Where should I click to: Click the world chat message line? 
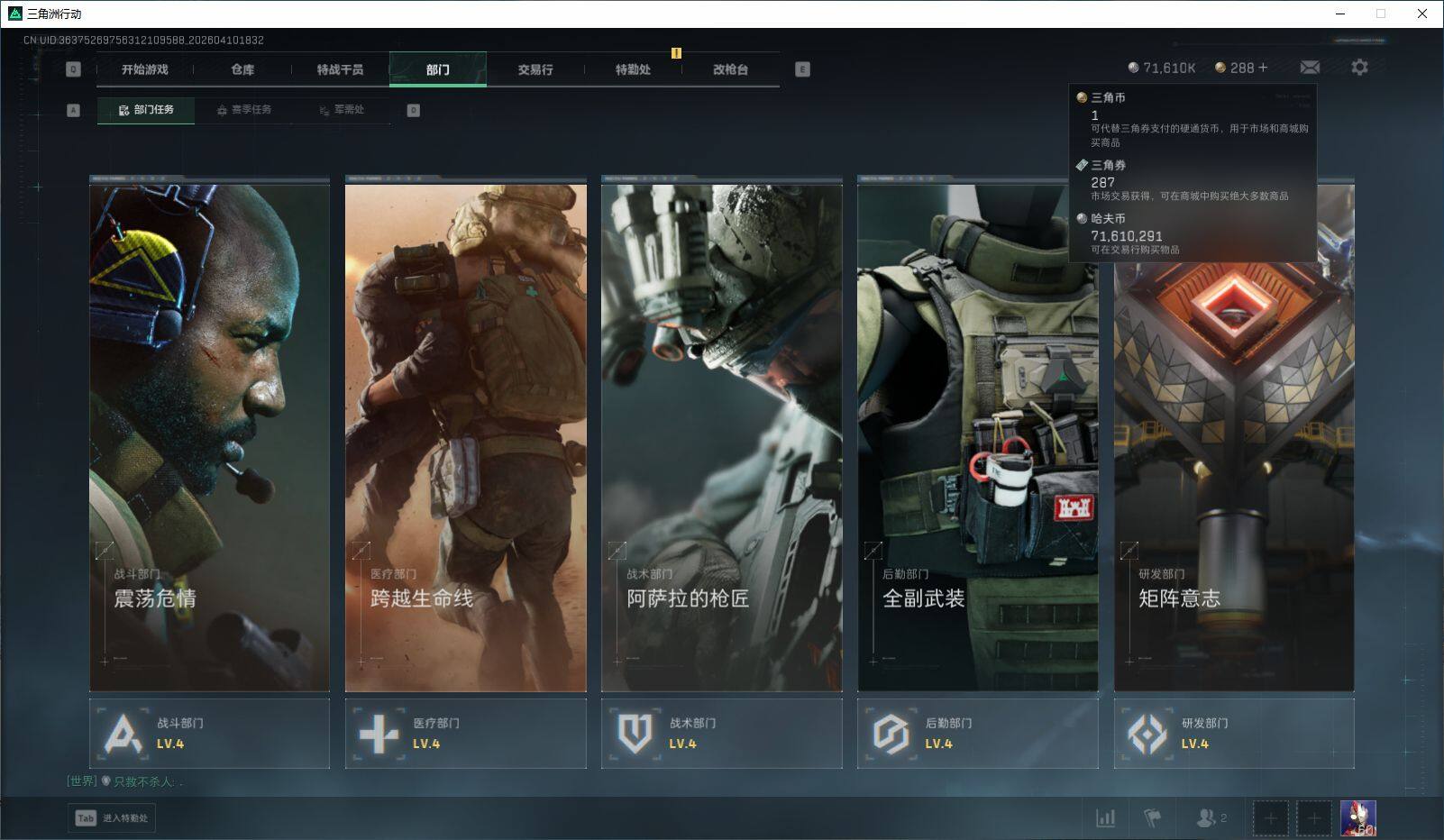coord(126,781)
